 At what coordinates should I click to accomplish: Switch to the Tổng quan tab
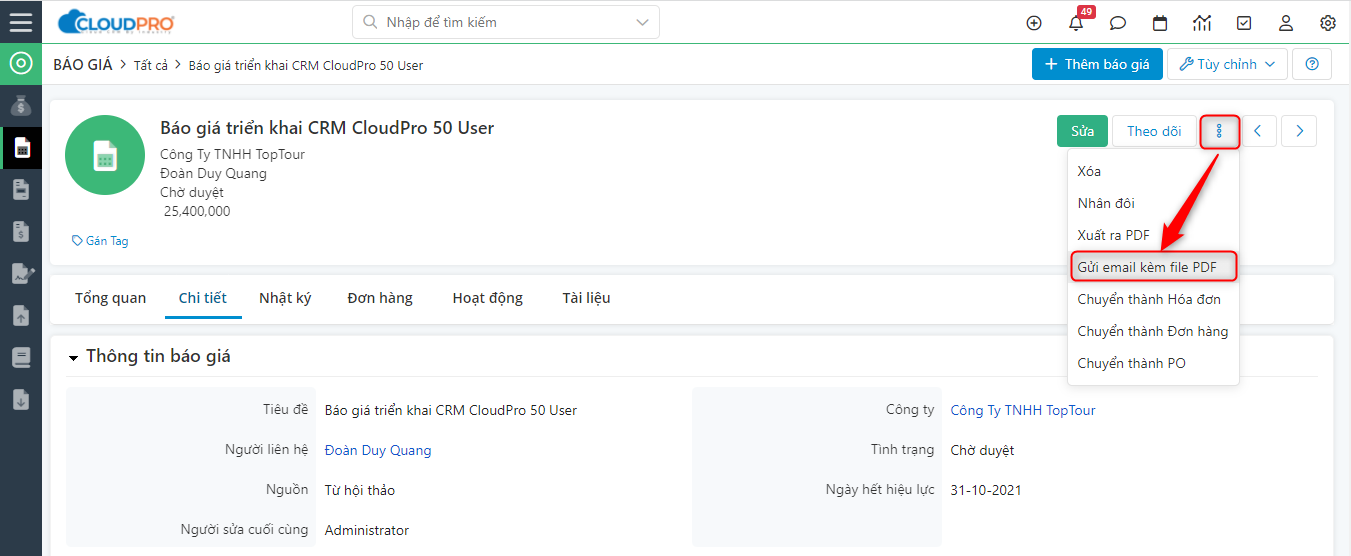[110, 298]
